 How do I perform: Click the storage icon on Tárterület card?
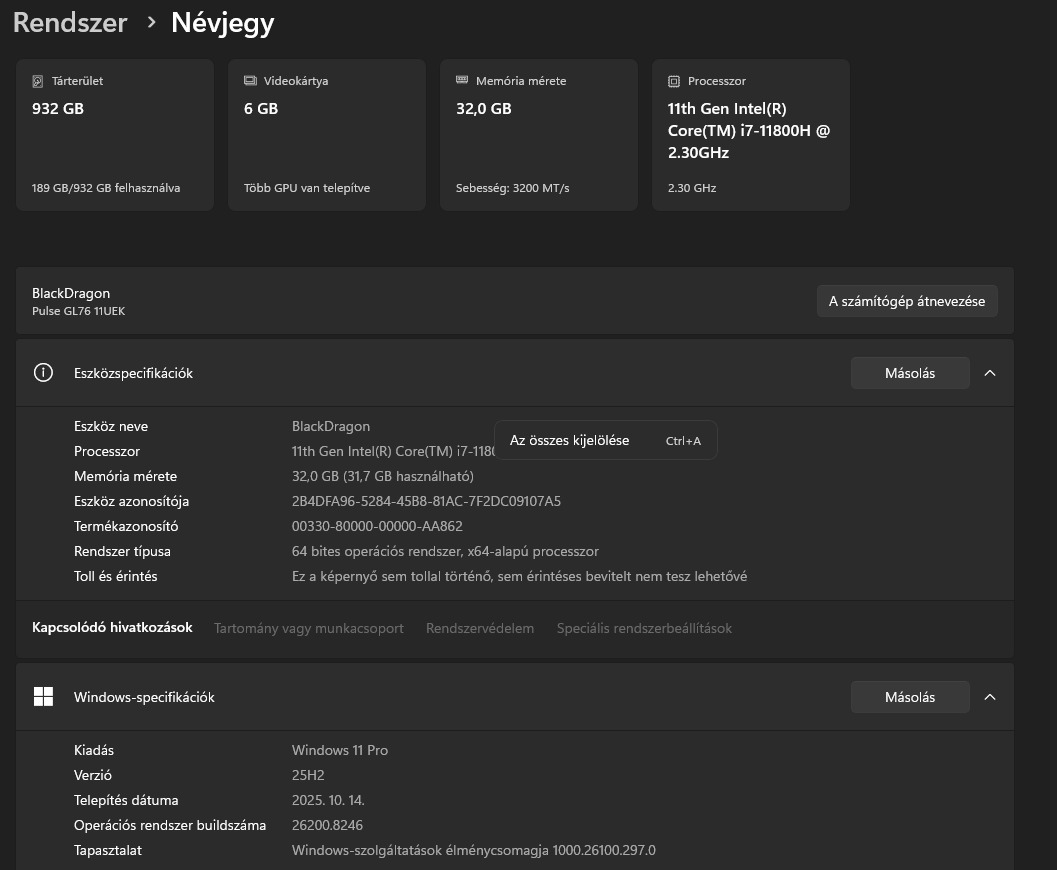(38, 81)
